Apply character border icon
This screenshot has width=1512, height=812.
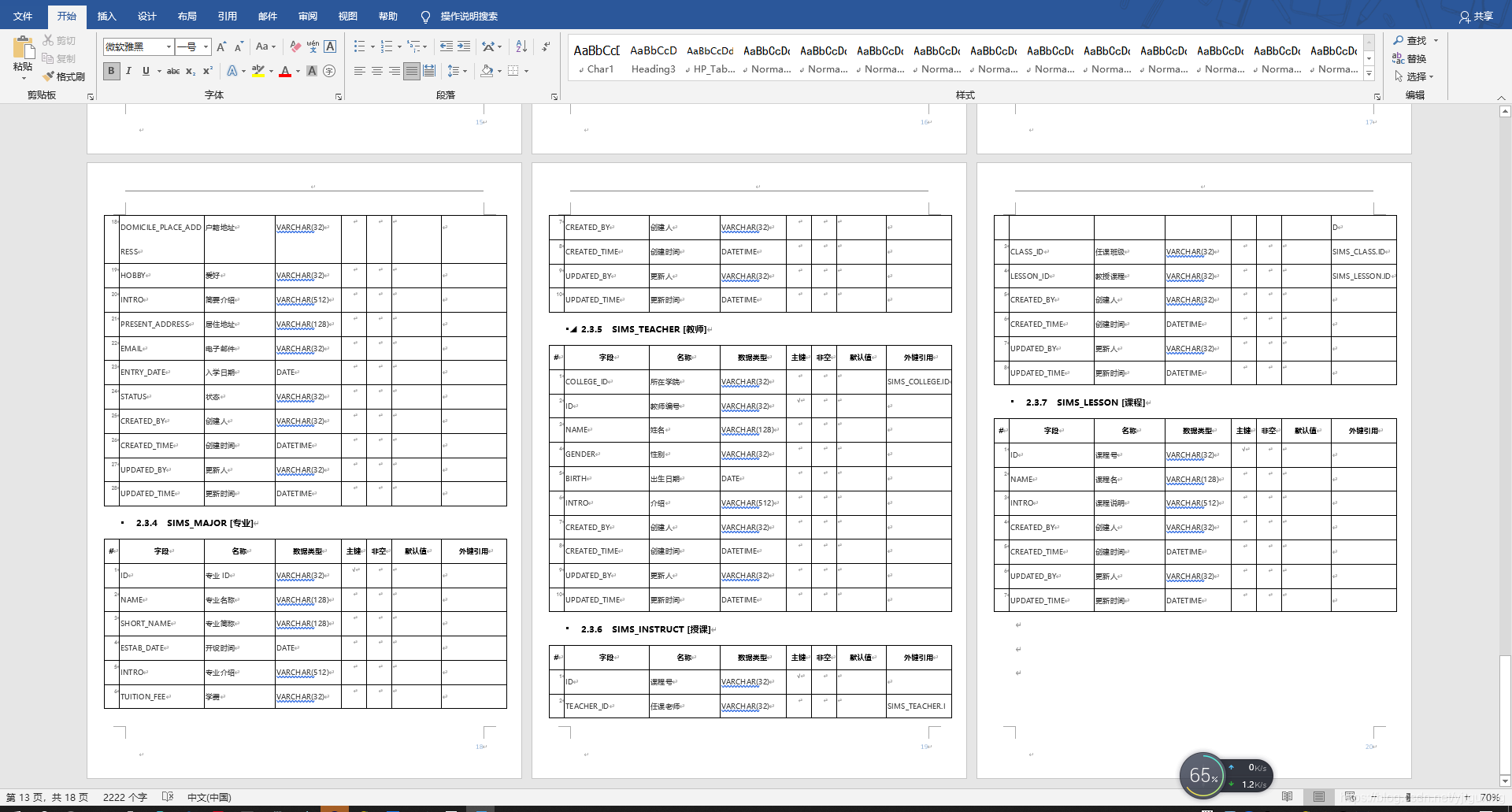(x=330, y=47)
